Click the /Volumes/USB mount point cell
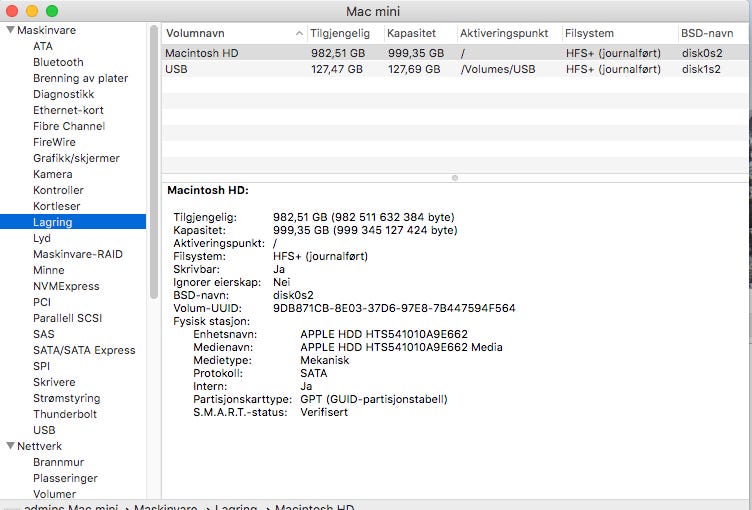752x510 pixels. (x=498, y=69)
